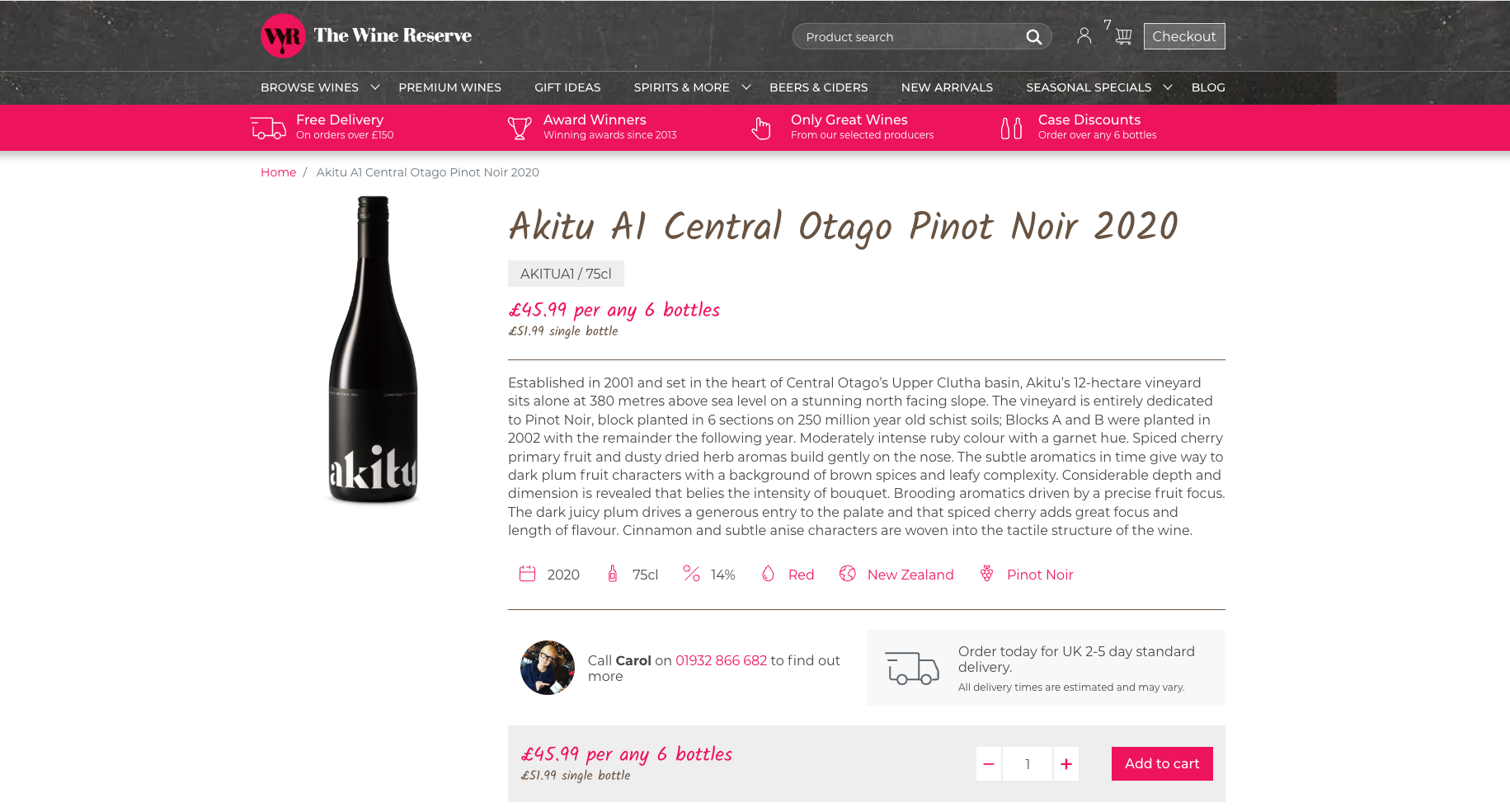Click the Only Great Wines hand icon
1510x812 pixels.
pyautogui.click(x=761, y=128)
